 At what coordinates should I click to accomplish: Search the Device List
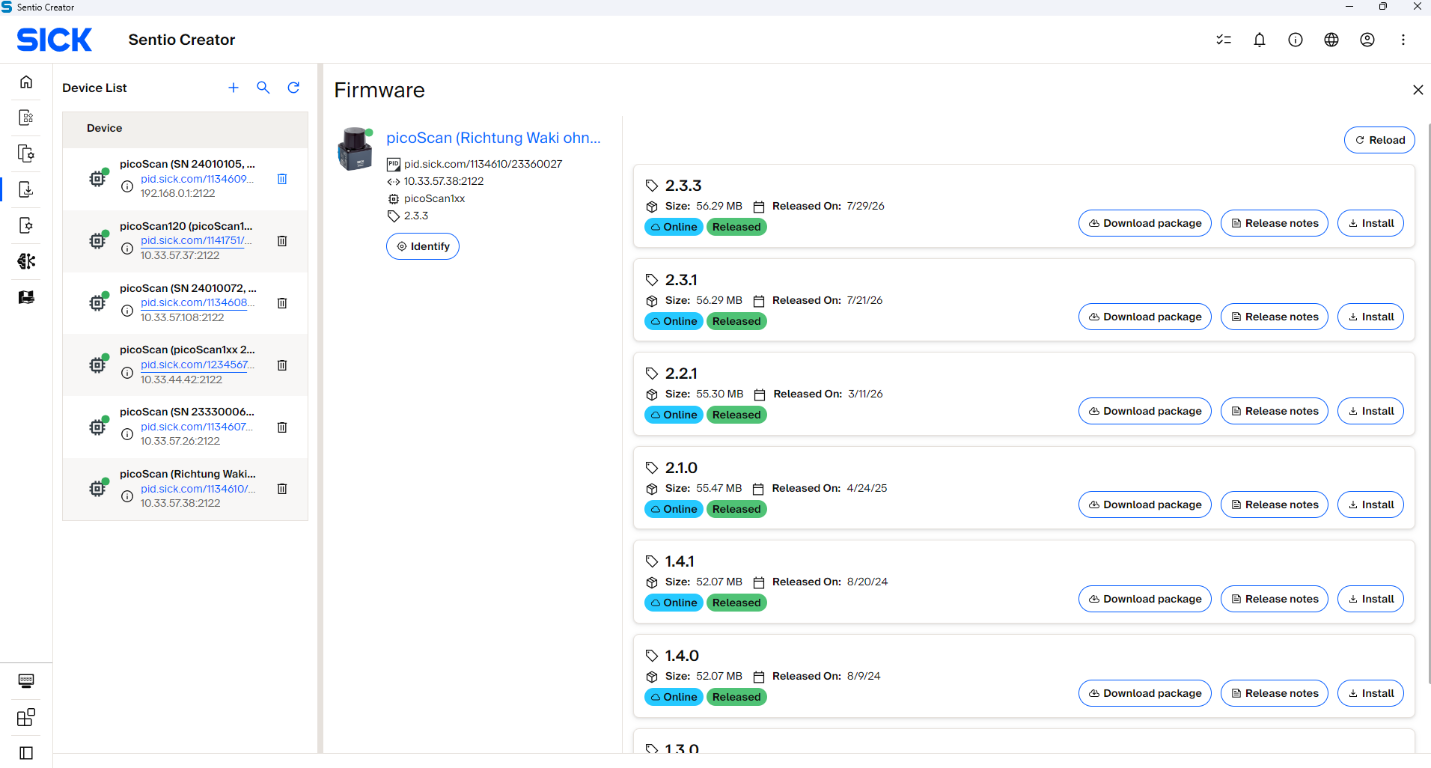(x=263, y=88)
